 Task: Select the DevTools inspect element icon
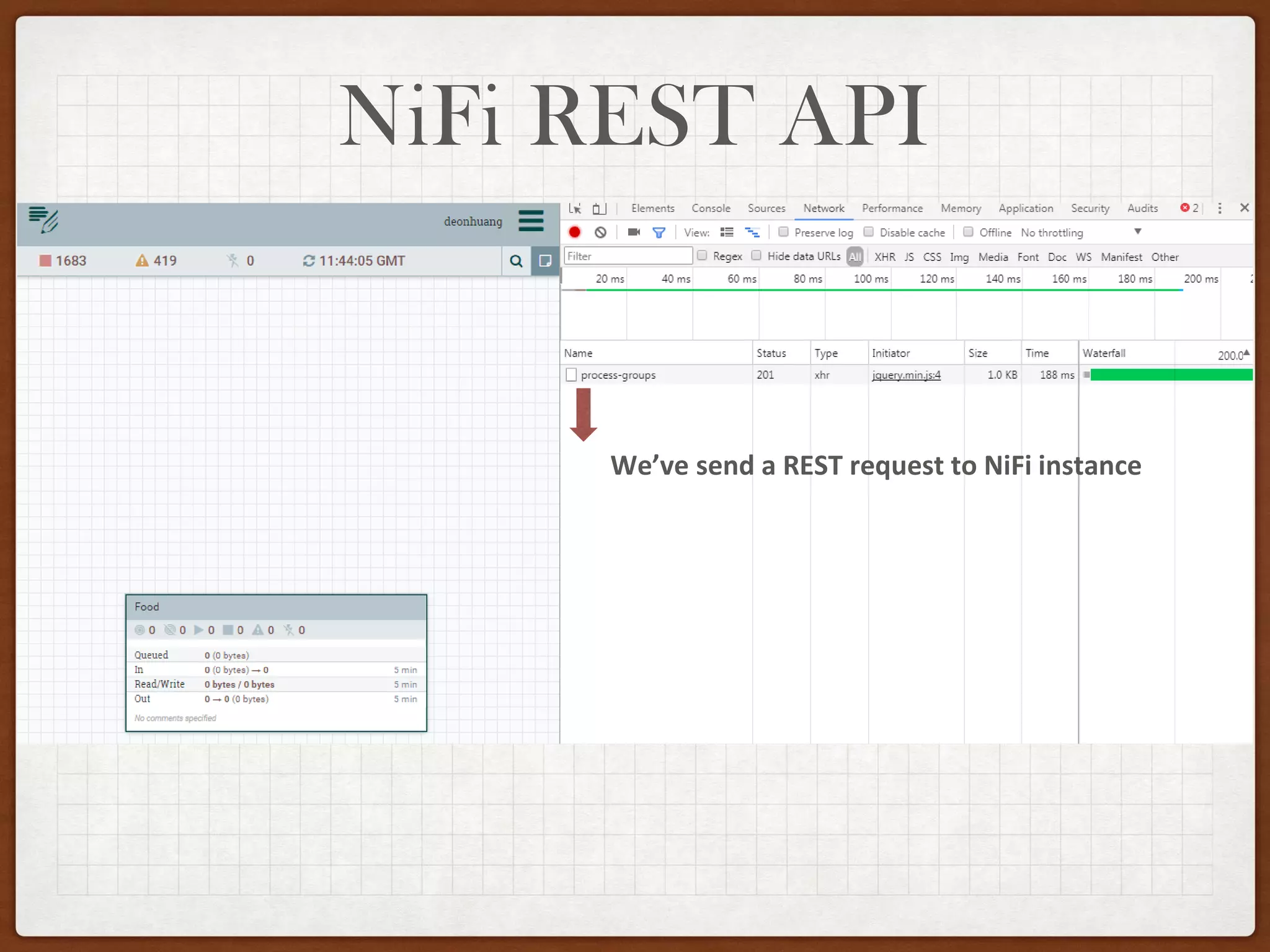tap(575, 208)
